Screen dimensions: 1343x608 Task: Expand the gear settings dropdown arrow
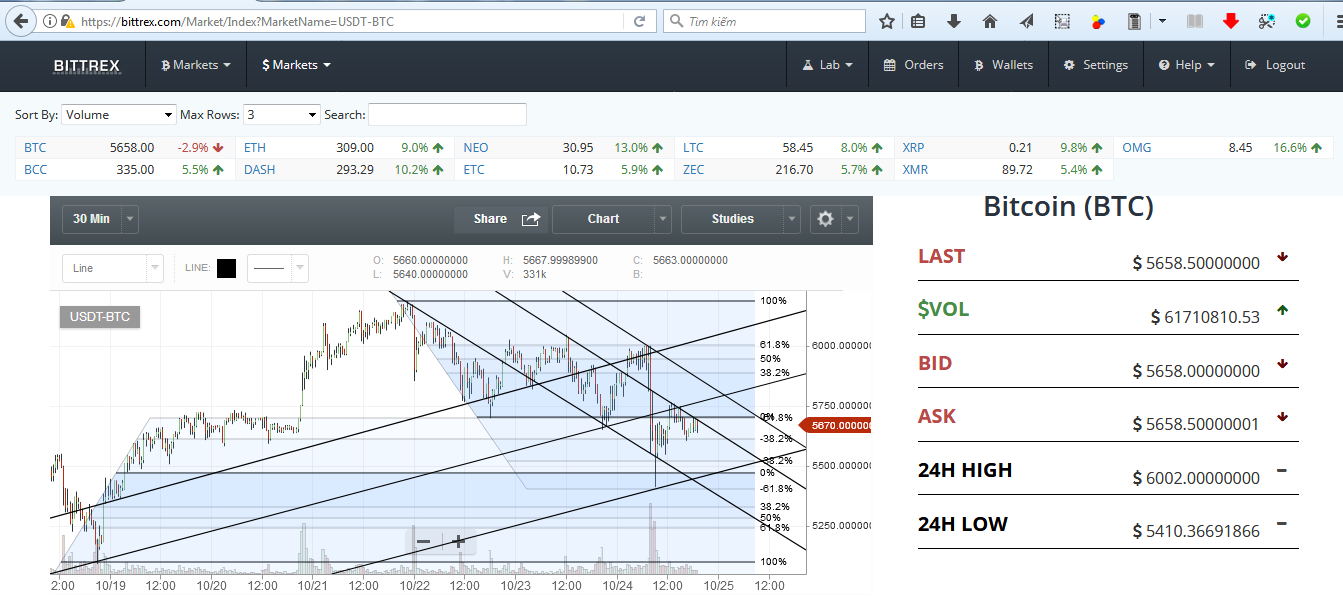click(x=850, y=219)
